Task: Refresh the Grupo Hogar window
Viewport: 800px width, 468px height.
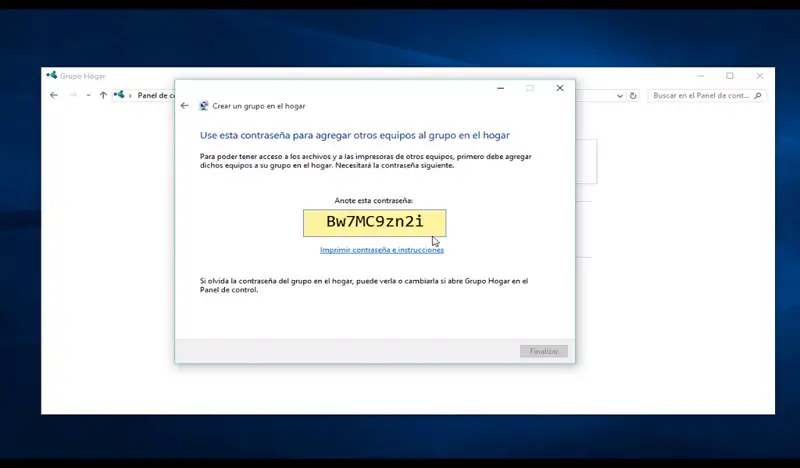Action: [633, 95]
